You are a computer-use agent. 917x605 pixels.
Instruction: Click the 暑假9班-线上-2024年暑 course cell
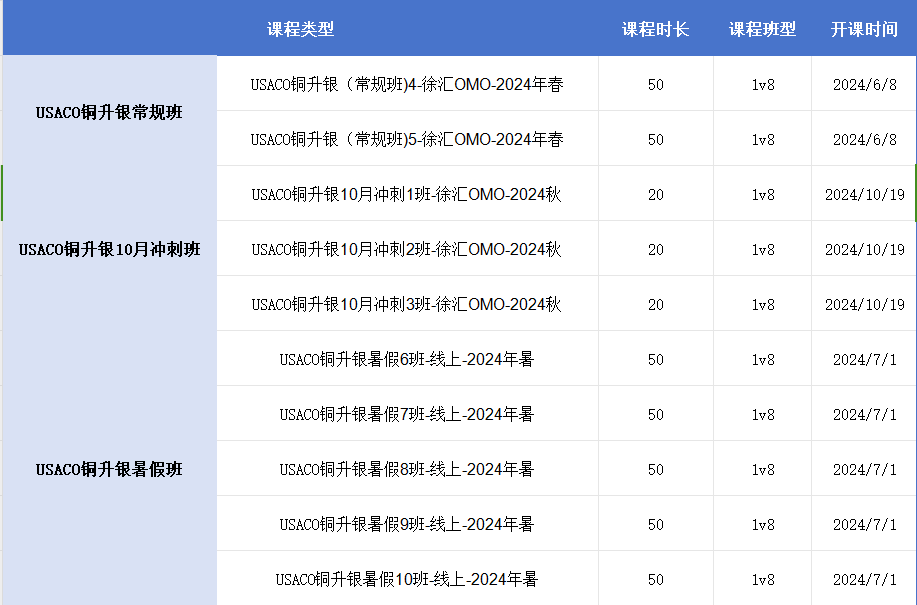coord(407,524)
